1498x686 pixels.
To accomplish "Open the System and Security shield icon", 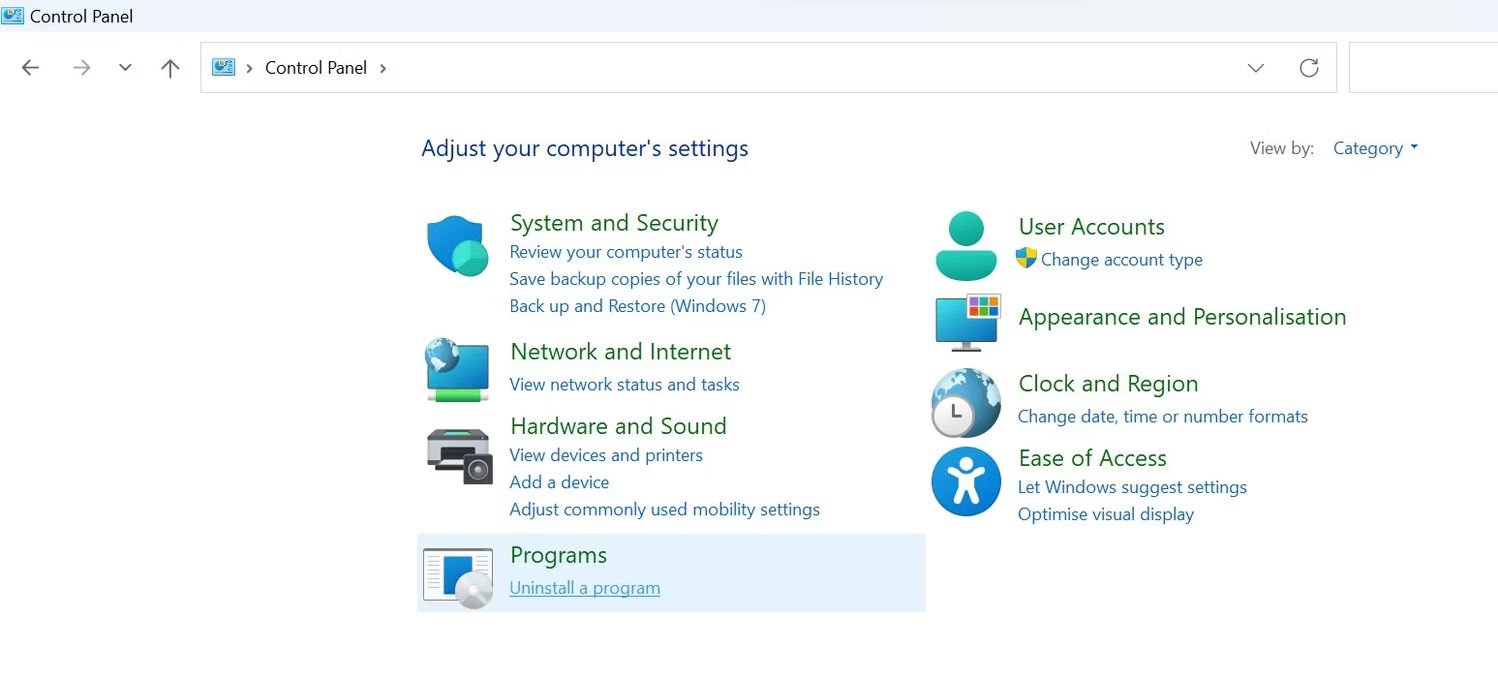I will 458,246.
